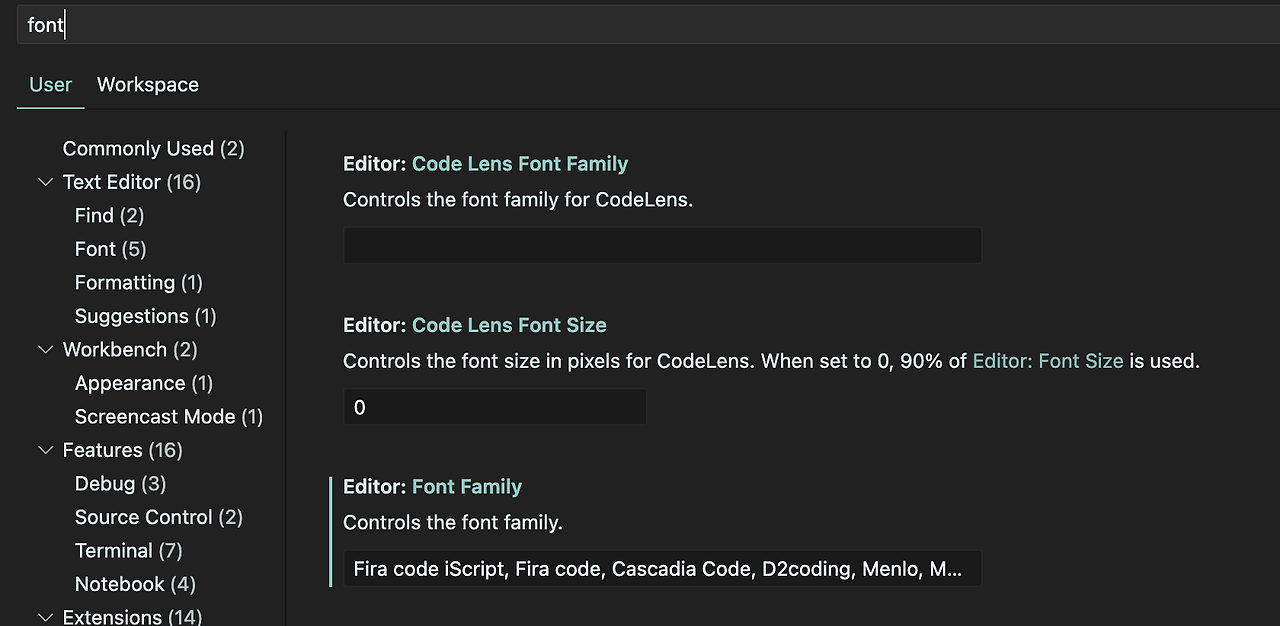Switch to the Workspace settings tab
Image resolution: width=1280 pixels, height=626 pixels.
point(148,85)
